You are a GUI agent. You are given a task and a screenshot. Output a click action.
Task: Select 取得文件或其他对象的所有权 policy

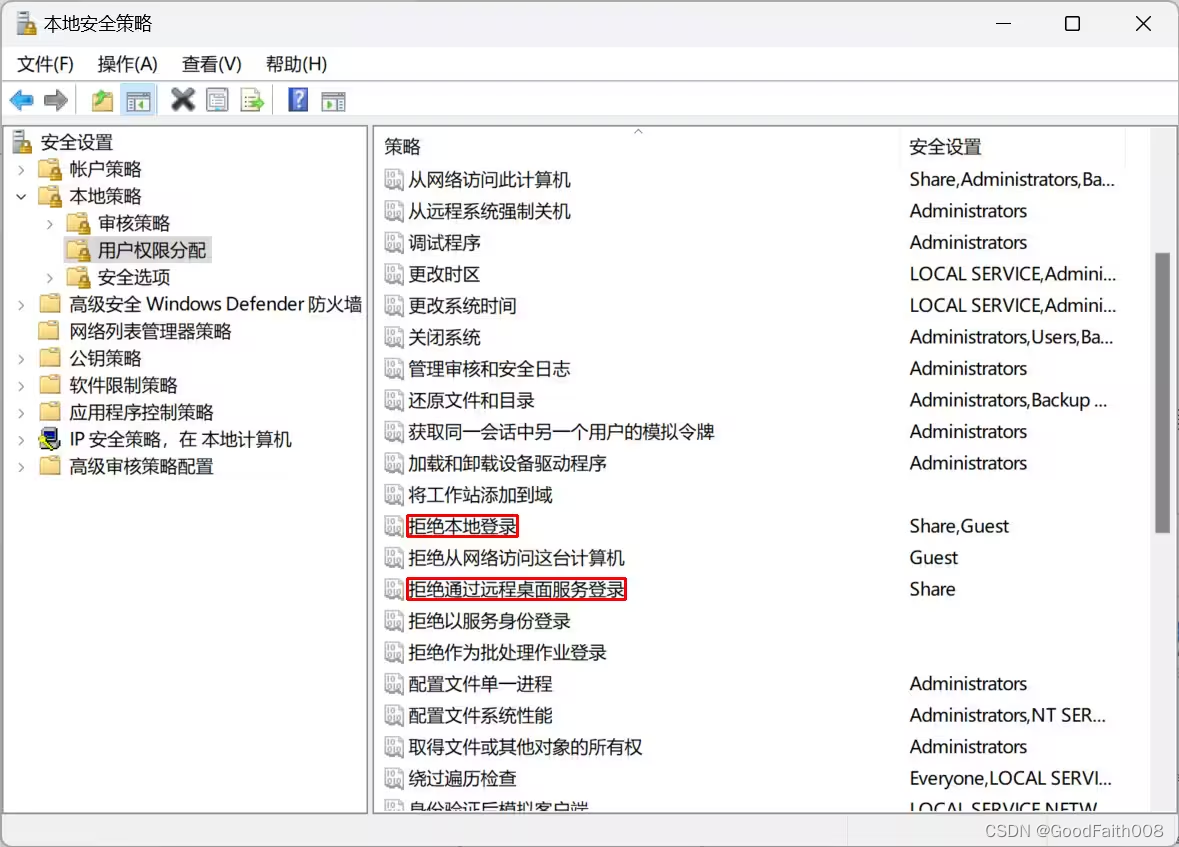pos(525,747)
